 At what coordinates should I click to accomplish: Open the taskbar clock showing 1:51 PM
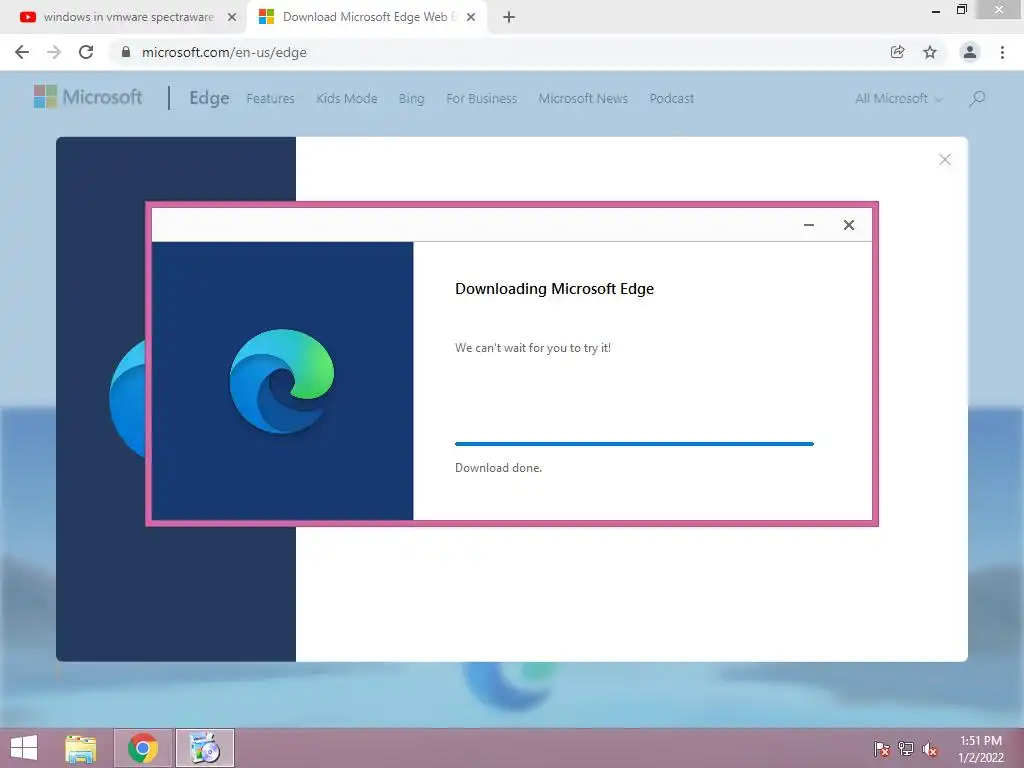981,749
